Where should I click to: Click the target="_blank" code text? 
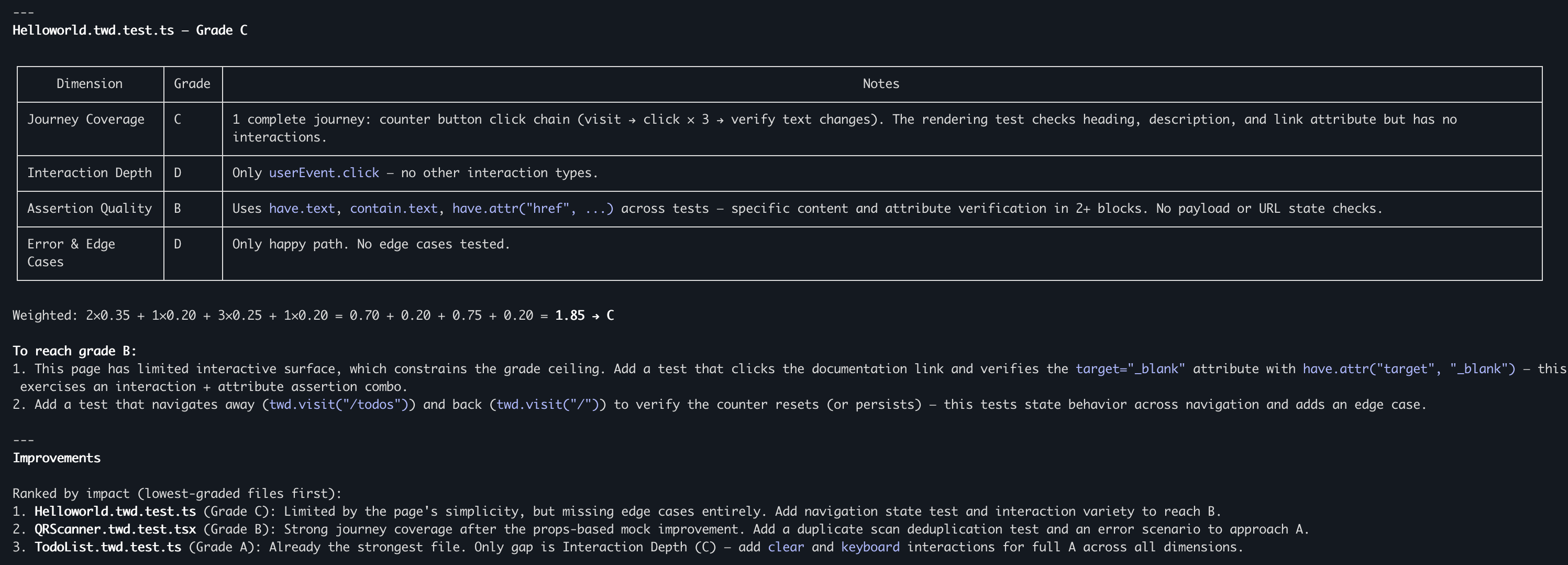coord(1130,369)
